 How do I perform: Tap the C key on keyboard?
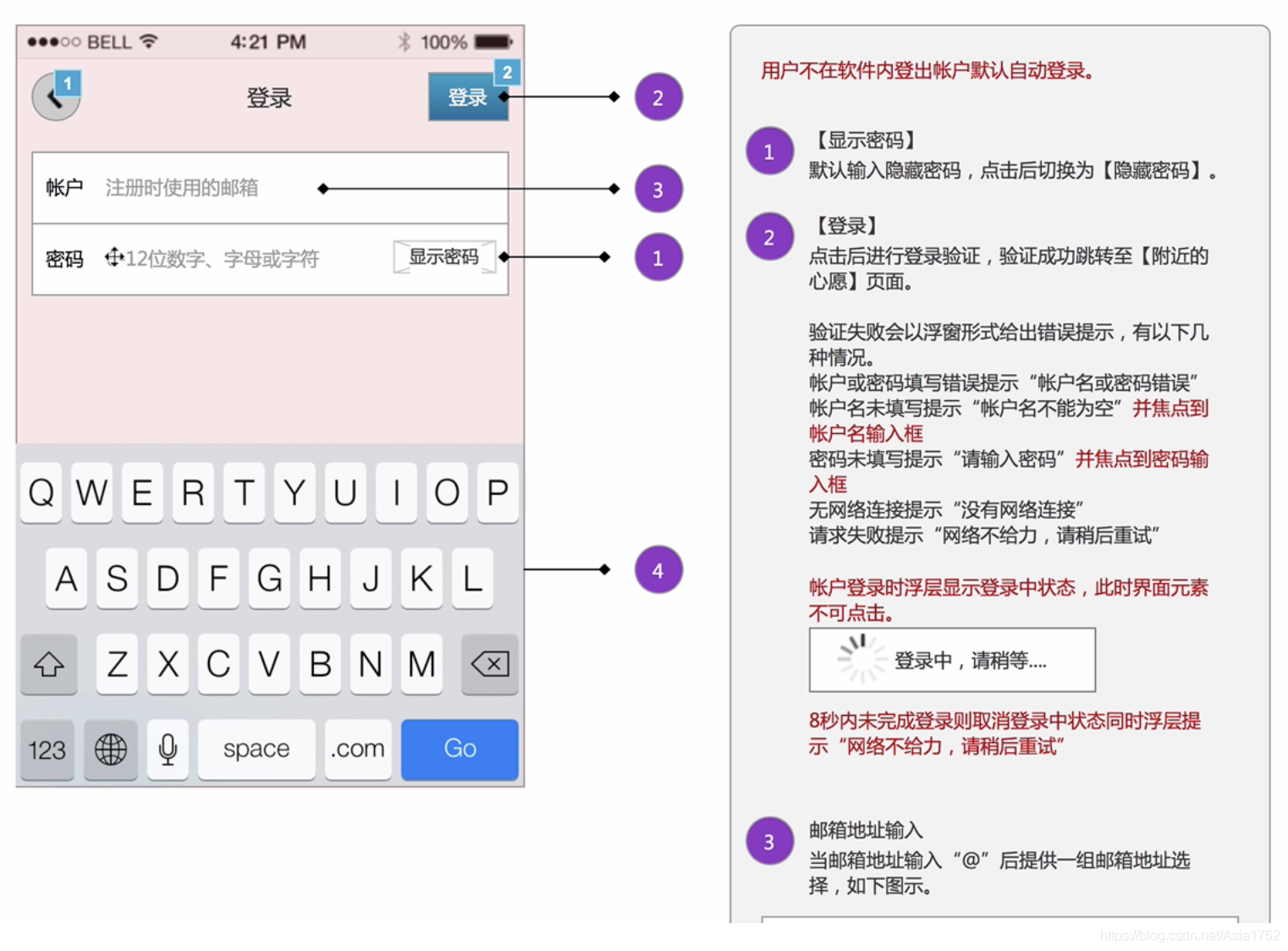point(218,664)
